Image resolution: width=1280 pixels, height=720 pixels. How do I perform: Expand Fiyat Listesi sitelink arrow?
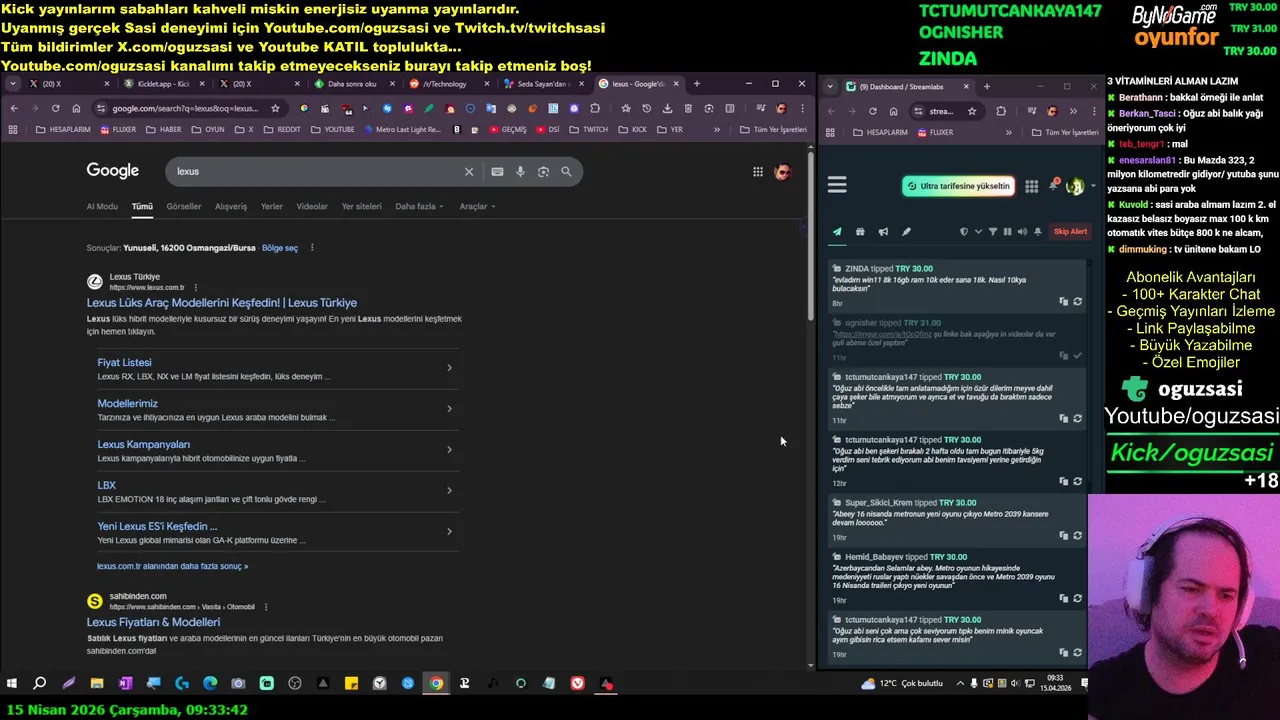pos(449,368)
